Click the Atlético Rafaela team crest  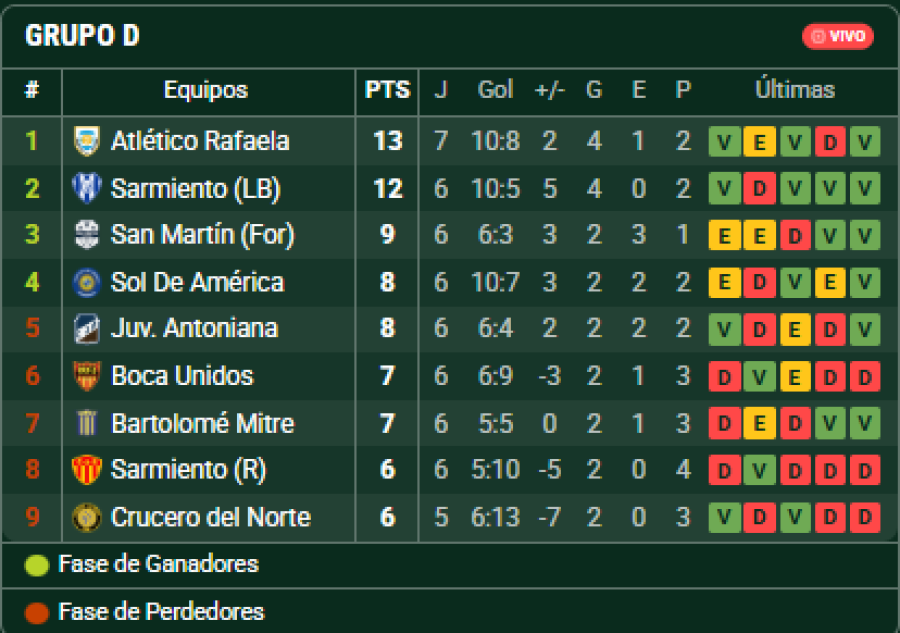[87, 141]
